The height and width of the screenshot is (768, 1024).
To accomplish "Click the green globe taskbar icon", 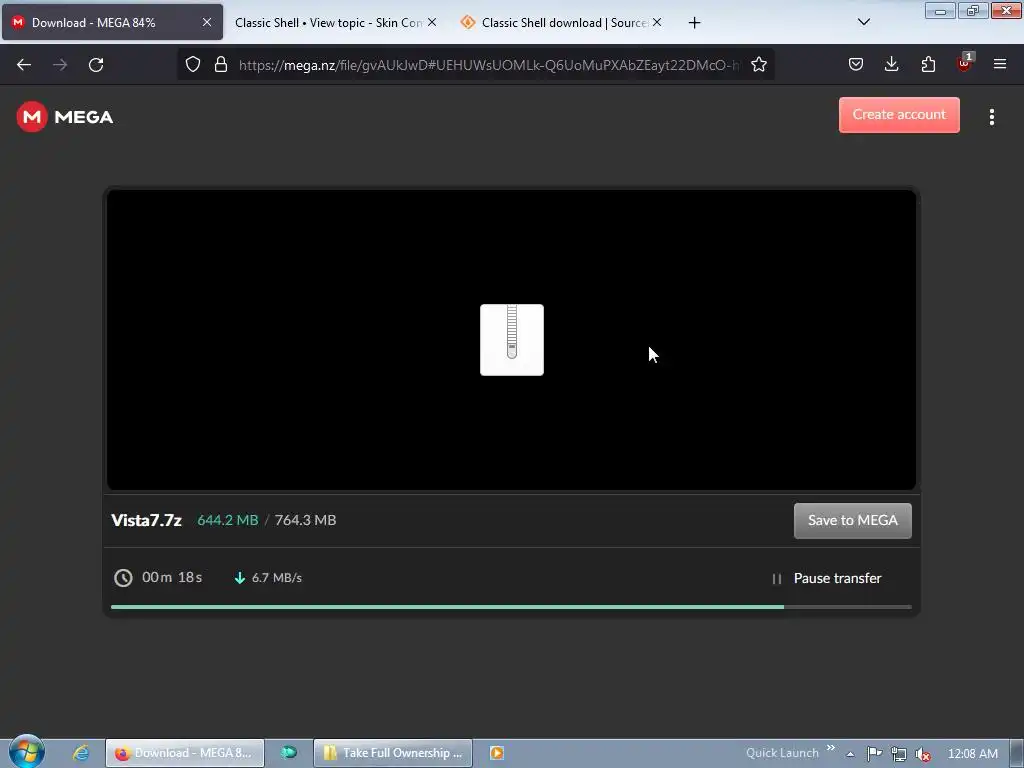I will 289,753.
